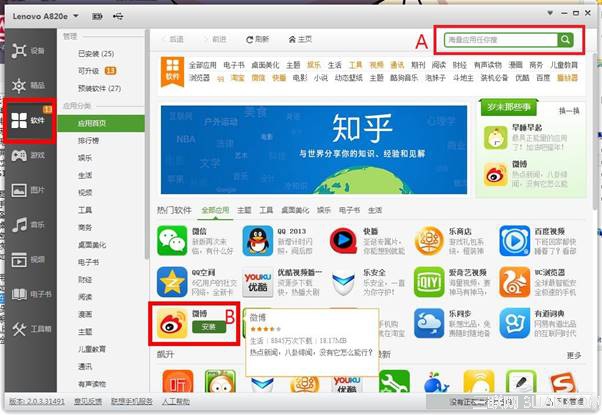Click the green search magnifier button
The width and height of the screenshot is (602, 415).
(x=565, y=40)
